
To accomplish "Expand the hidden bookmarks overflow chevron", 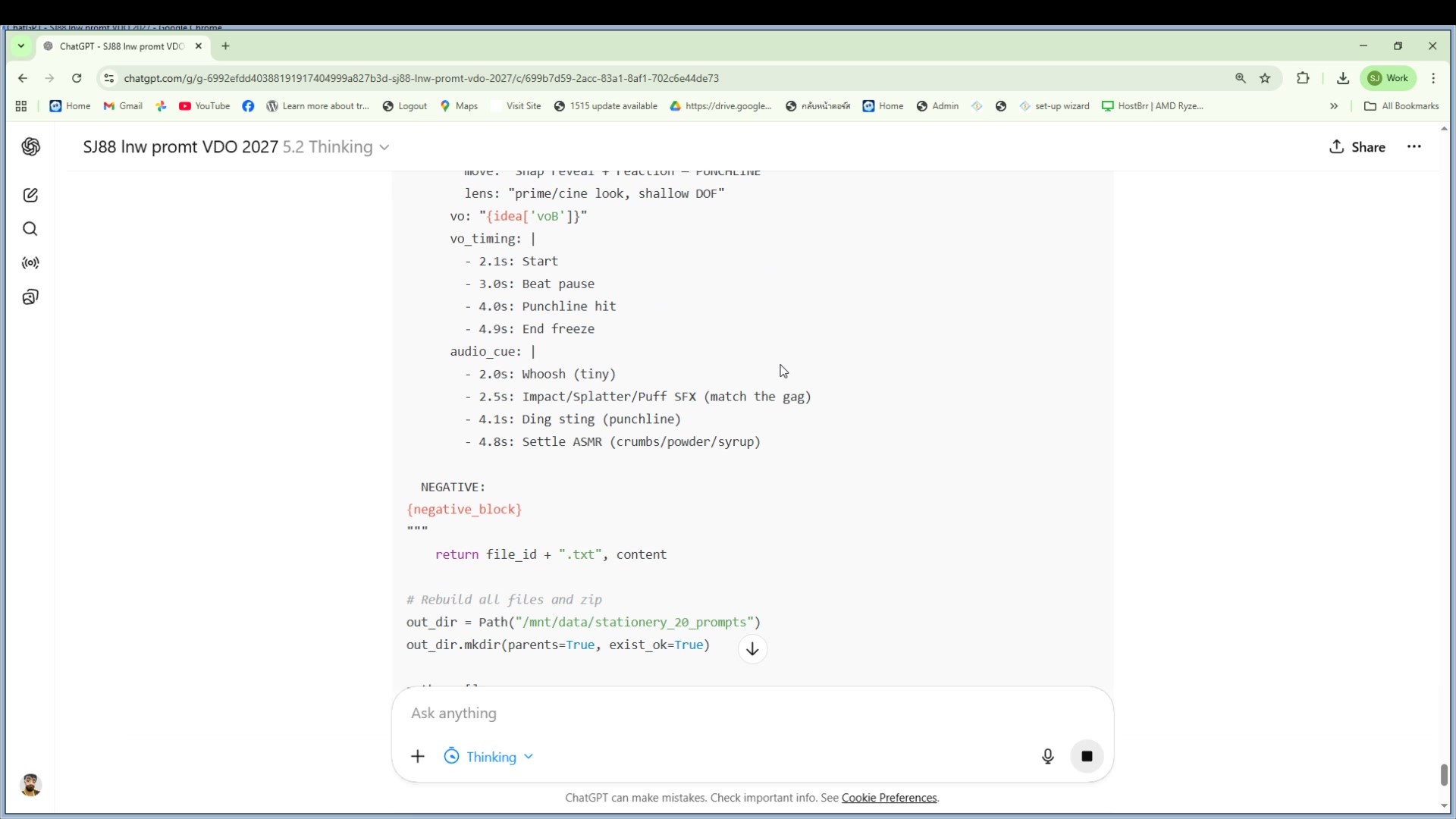I will [1334, 106].
